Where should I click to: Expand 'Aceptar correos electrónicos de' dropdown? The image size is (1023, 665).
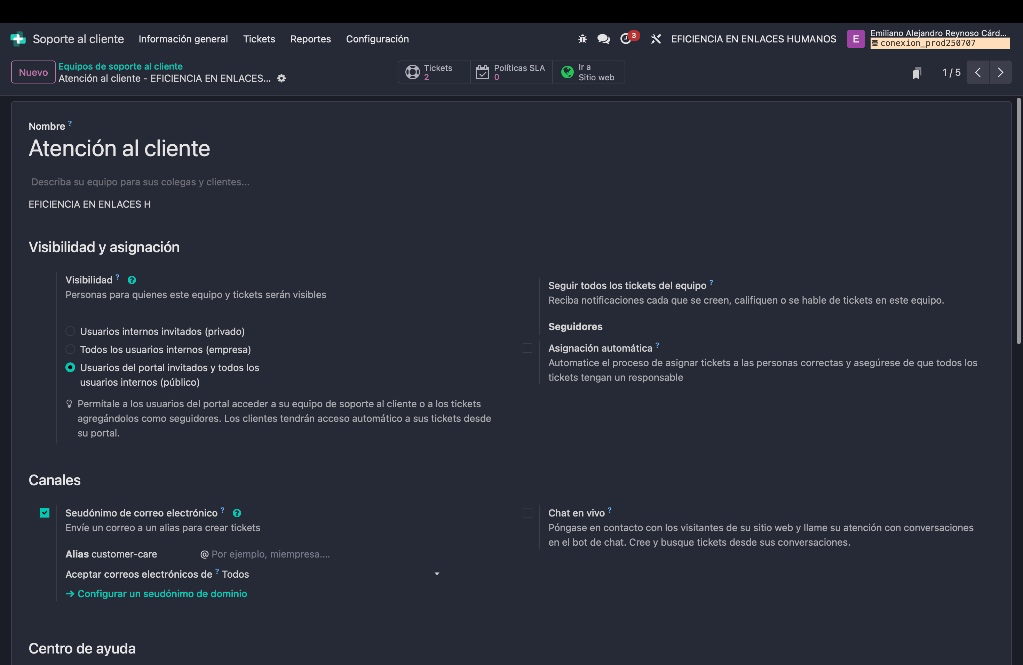pos(330,574)
